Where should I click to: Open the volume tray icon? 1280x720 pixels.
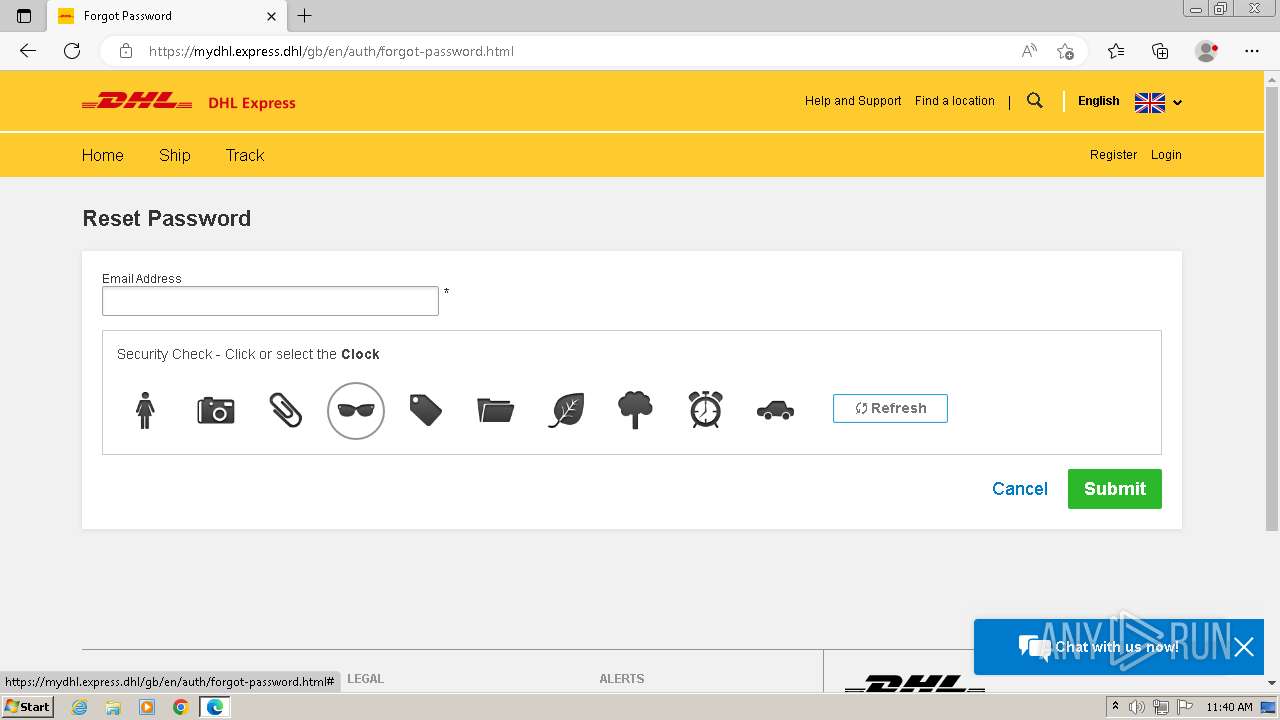click(x=1137, y=707)
